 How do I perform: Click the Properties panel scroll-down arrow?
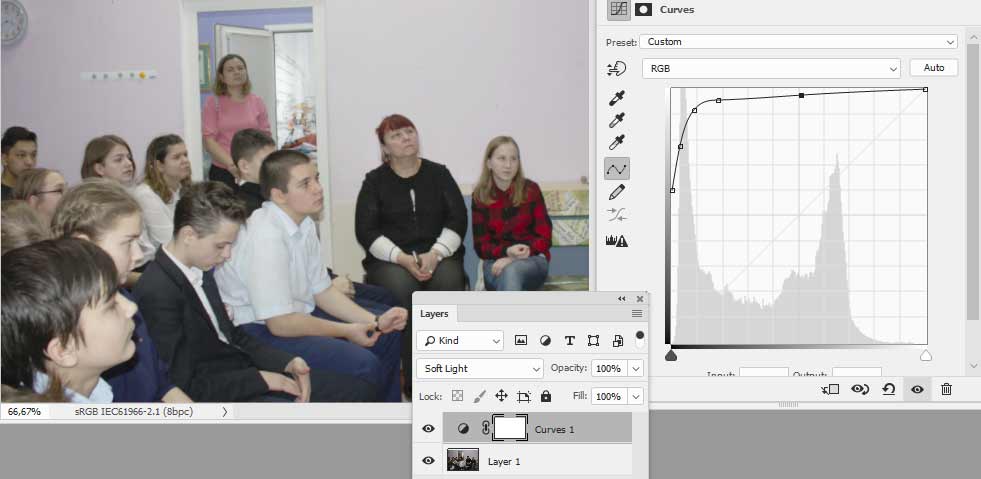coord(973,365)
